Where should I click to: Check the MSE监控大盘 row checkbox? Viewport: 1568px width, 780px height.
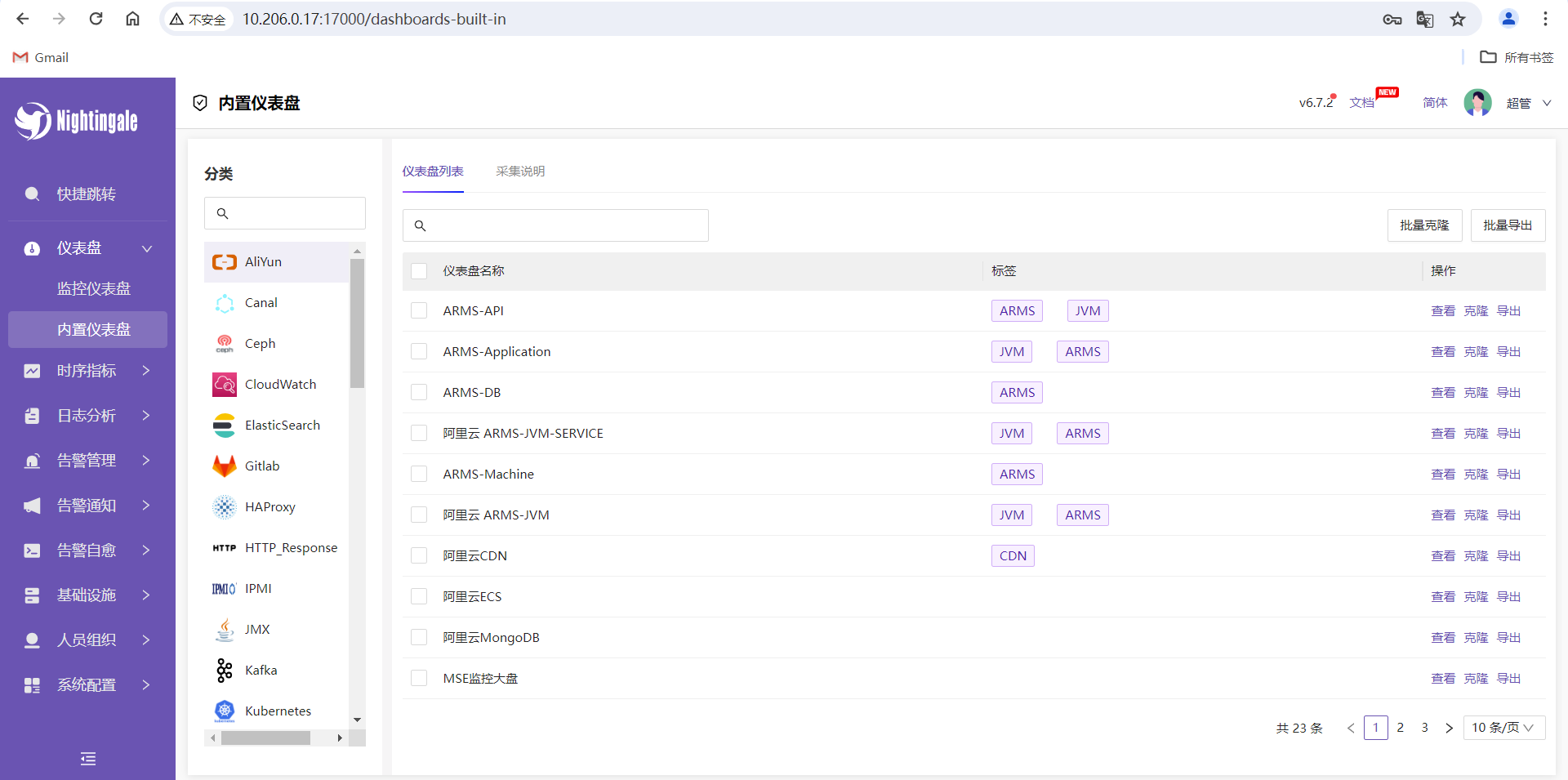click(419, 679)
